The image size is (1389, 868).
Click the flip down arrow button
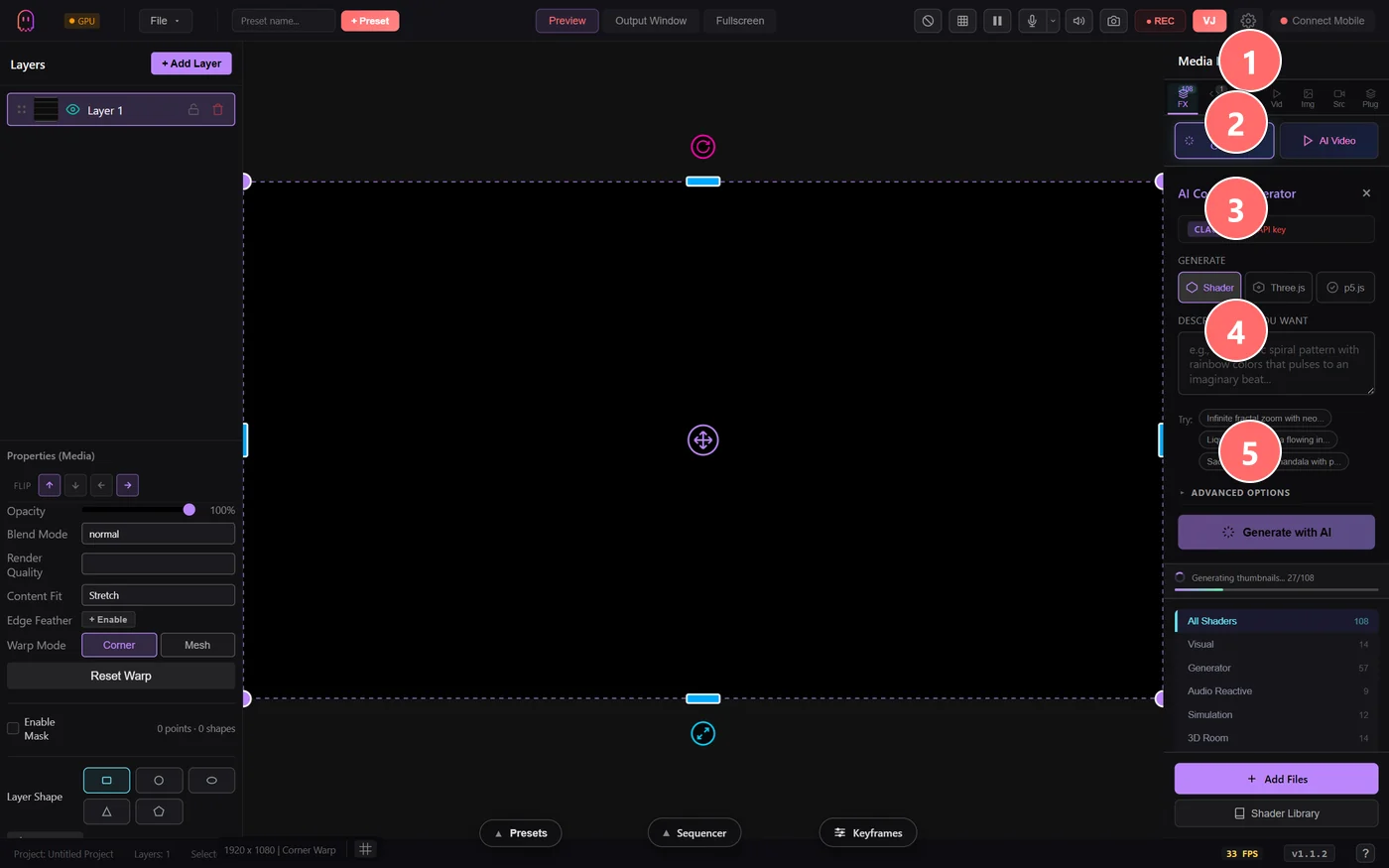pos(75,485)
